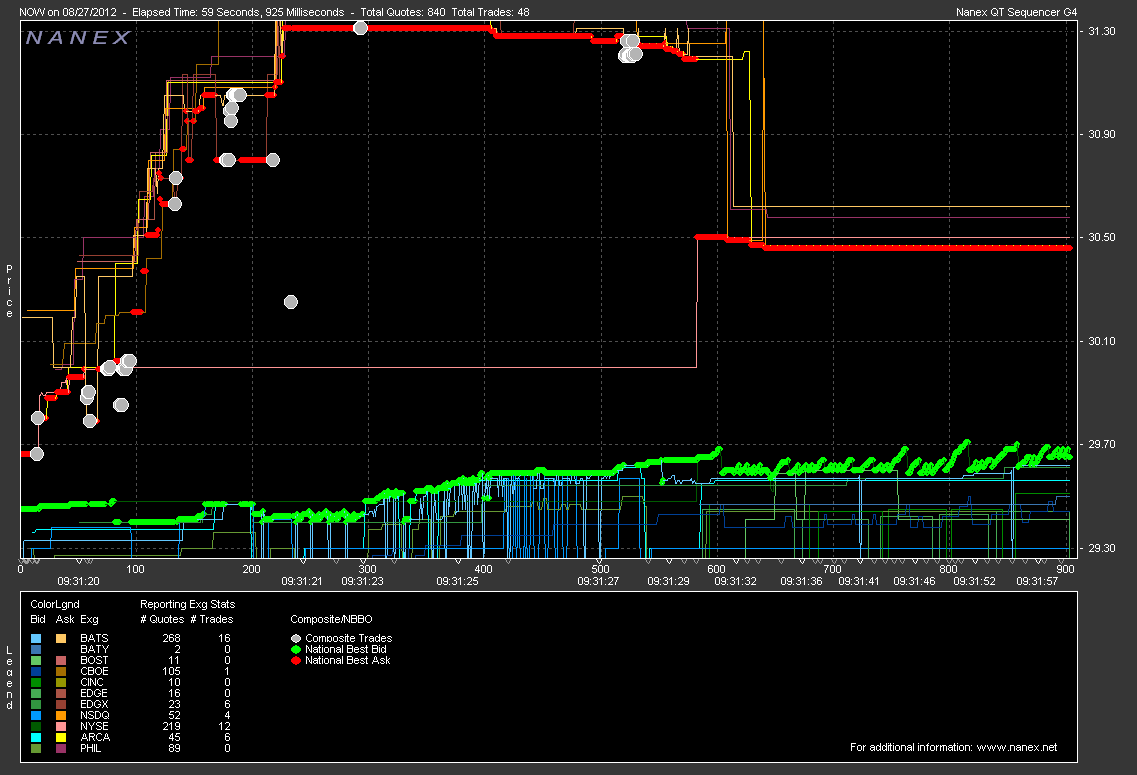Pick the BOST ask color swatch
Image resolution: width=1137 pixels, height=775 pixels.
pyautogui.click(x=61, y=660)
